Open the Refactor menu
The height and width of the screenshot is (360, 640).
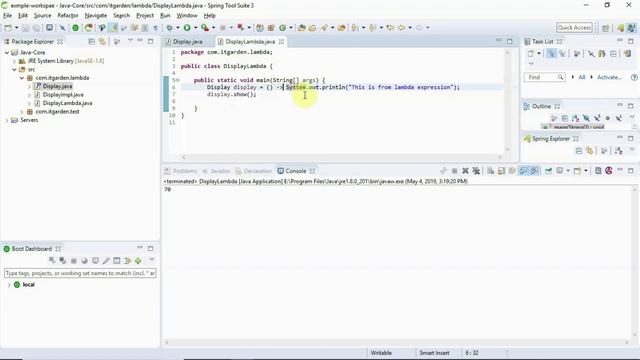pos(68,16)
